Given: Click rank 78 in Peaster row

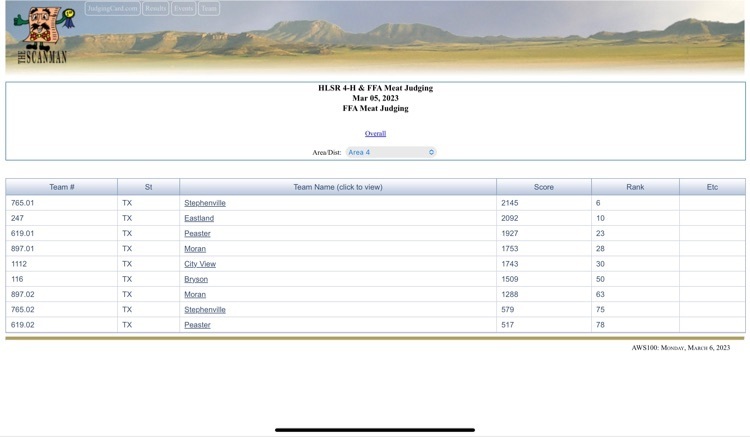Looking at the screenshot, I should pos(600,325).
